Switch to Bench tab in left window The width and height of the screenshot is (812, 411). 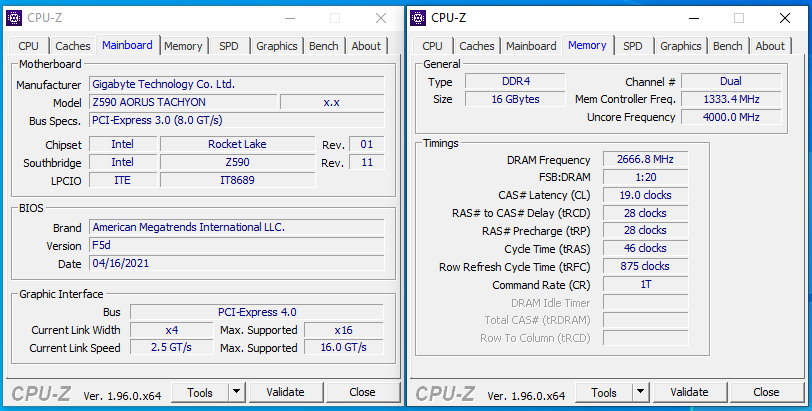coord(324,46)
